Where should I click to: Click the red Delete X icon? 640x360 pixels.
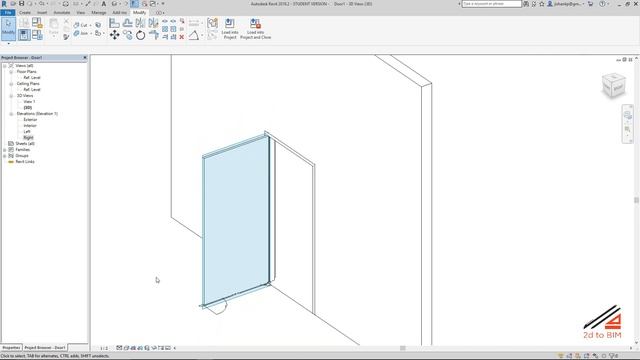tap(182, 37)
